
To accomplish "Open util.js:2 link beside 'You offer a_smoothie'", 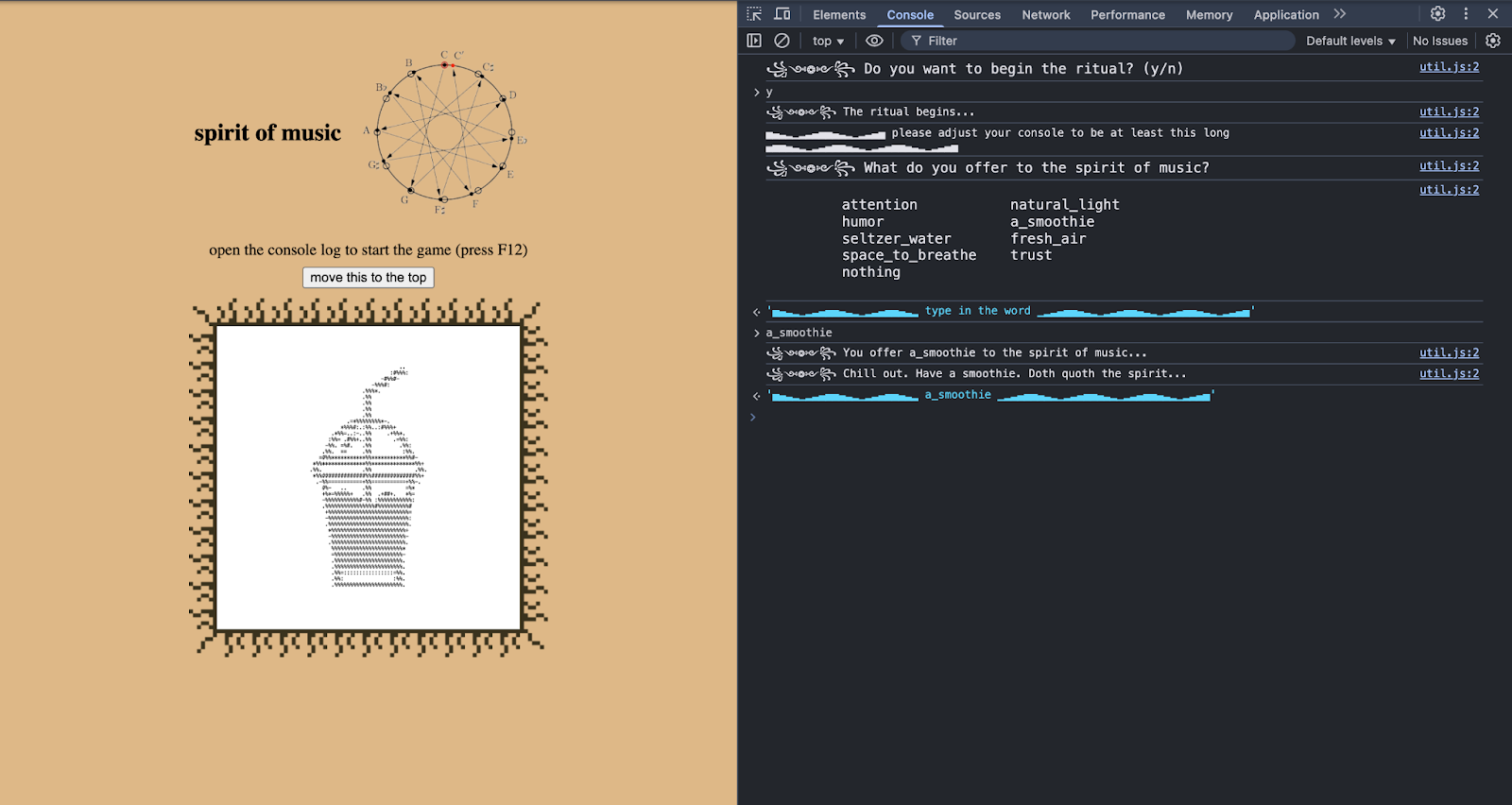I will tap(1449, 352).
